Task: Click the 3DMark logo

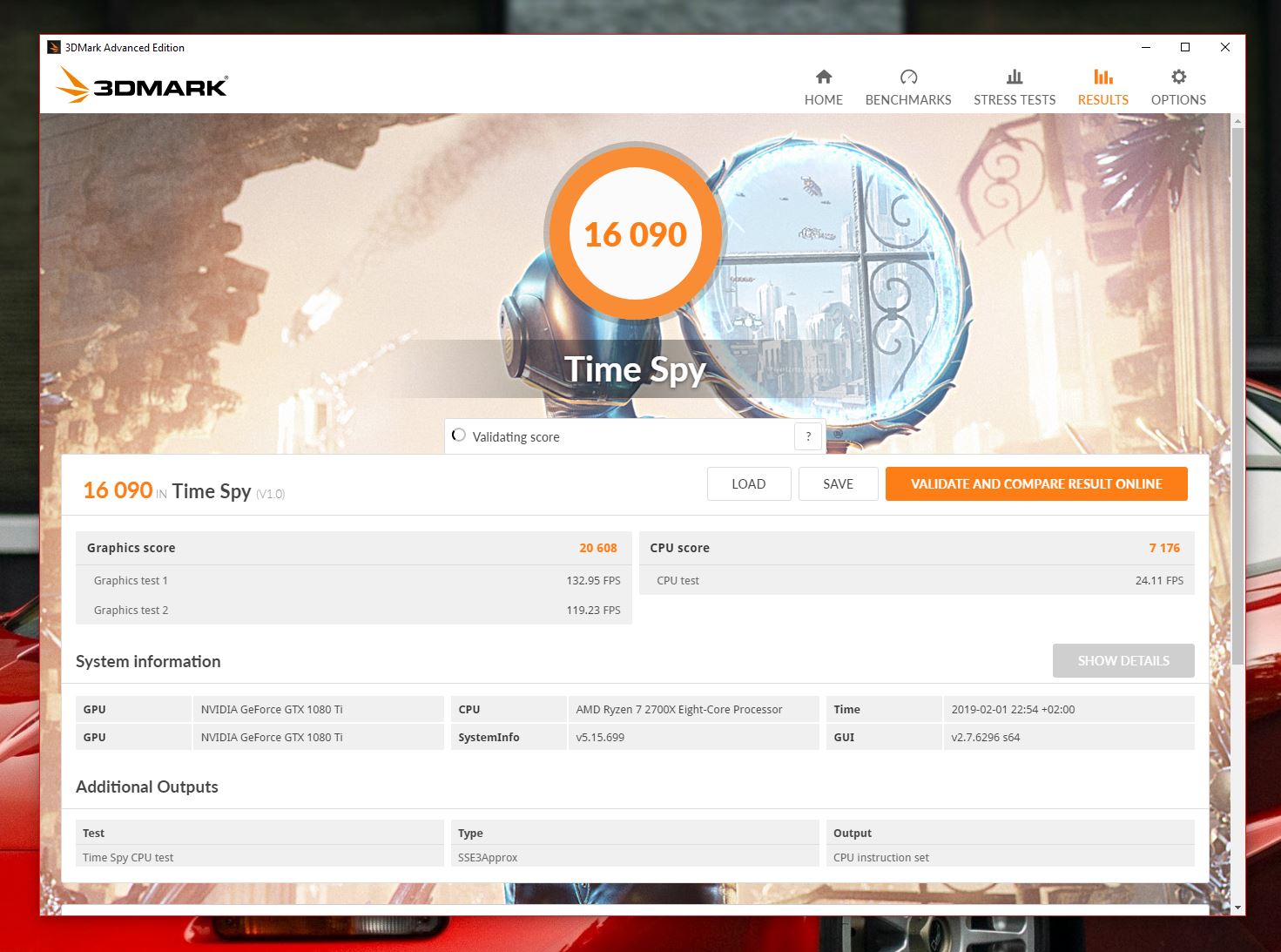Action: [x=142, y=85]
